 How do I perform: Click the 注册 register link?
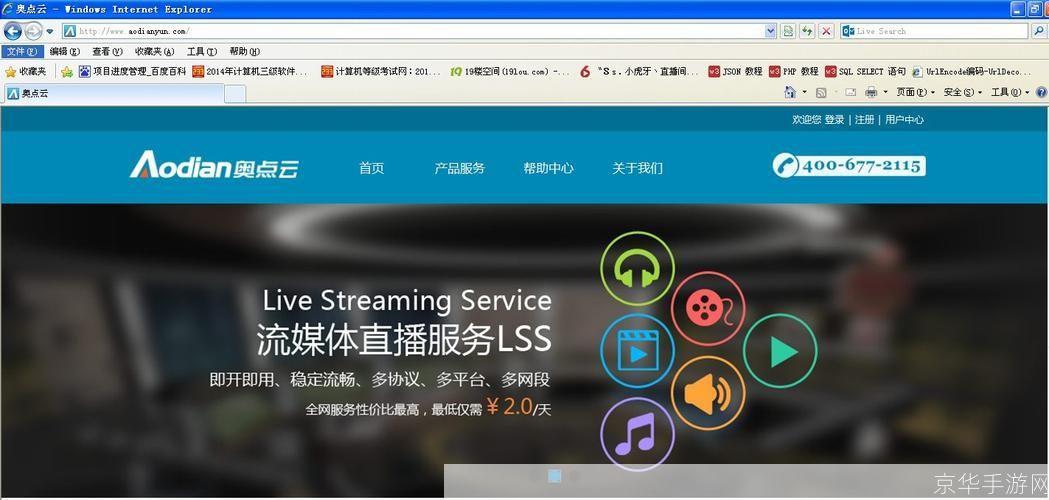point(864,119)
